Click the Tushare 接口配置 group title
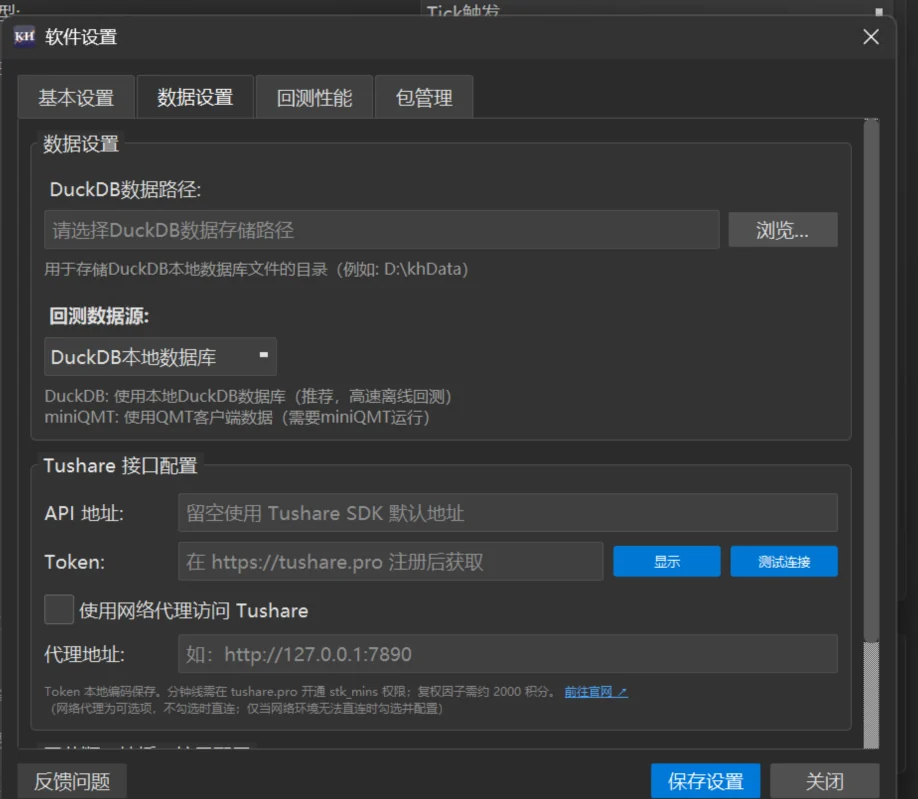 (121, 465)
